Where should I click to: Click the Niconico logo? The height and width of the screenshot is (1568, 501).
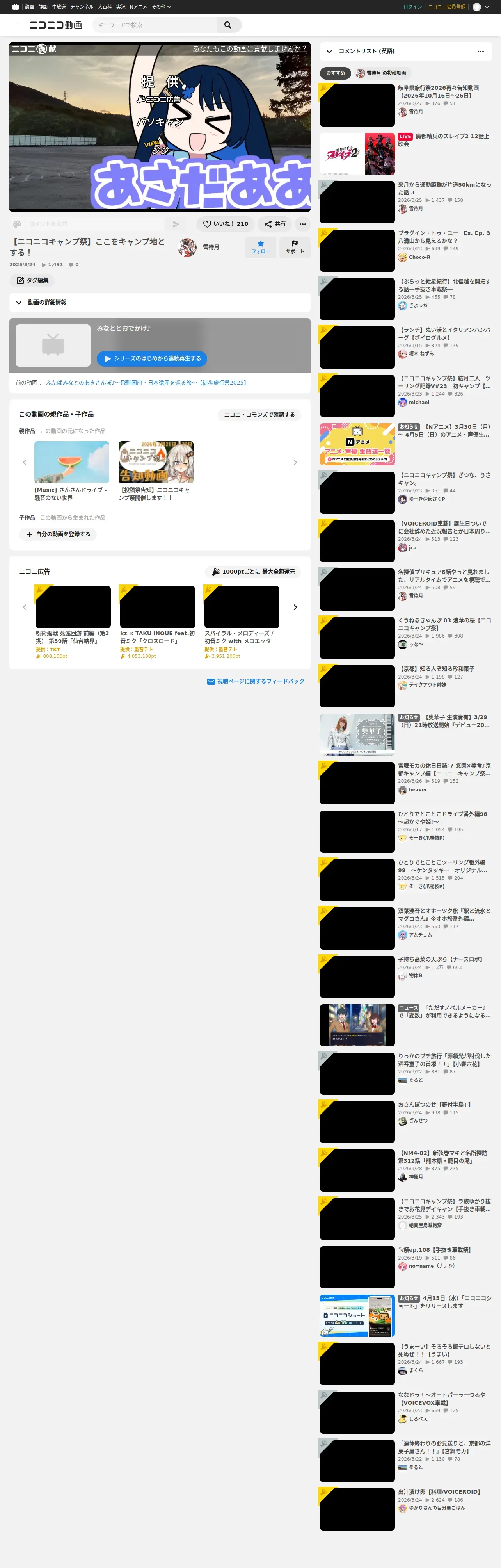pyautogui.click(x=56, y=25)
